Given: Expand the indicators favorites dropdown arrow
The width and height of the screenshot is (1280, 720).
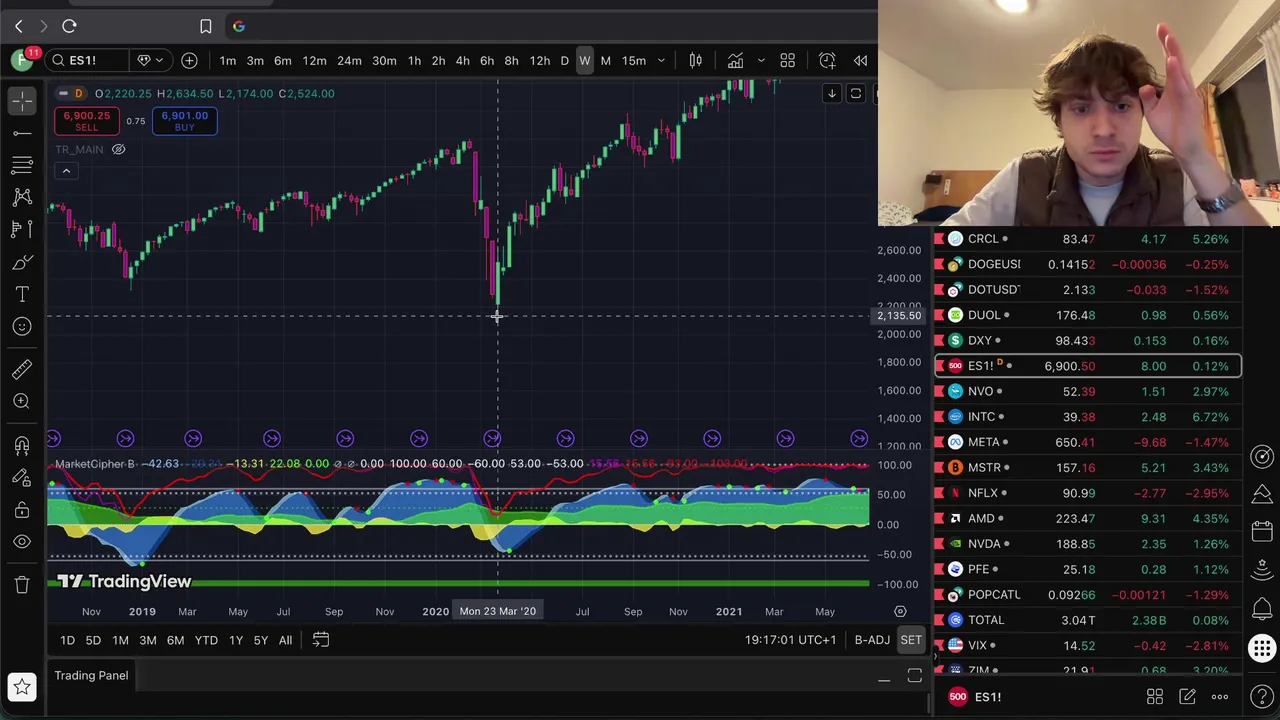Looking at the screenshot, I should [x=761, y=61].
